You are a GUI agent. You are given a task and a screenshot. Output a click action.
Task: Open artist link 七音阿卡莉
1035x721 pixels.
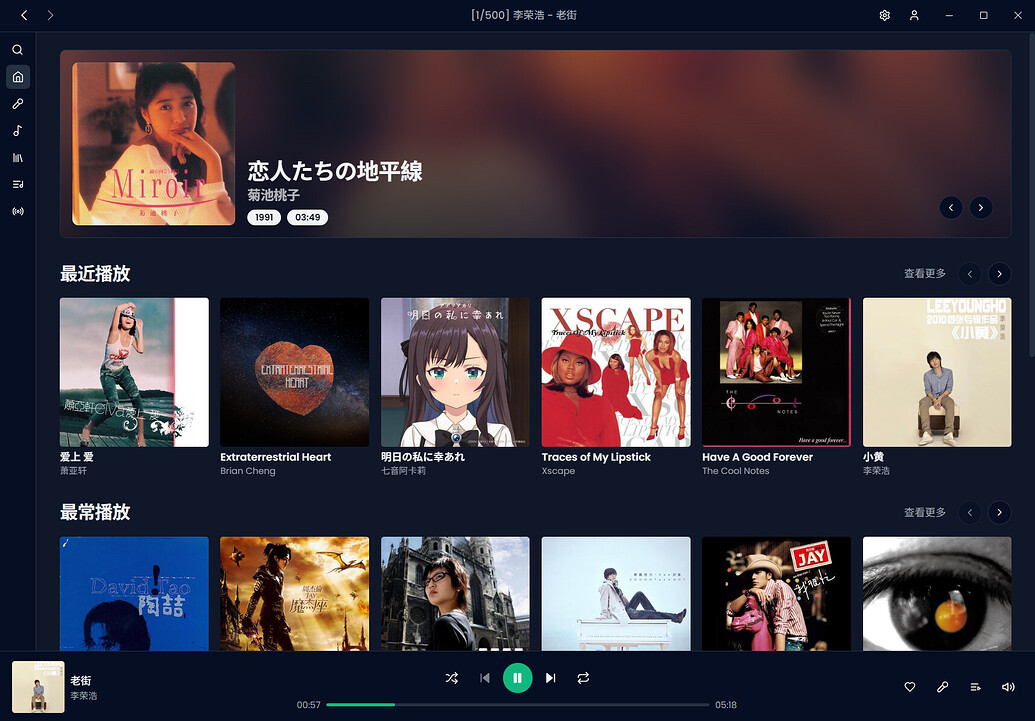coord(403,471)
